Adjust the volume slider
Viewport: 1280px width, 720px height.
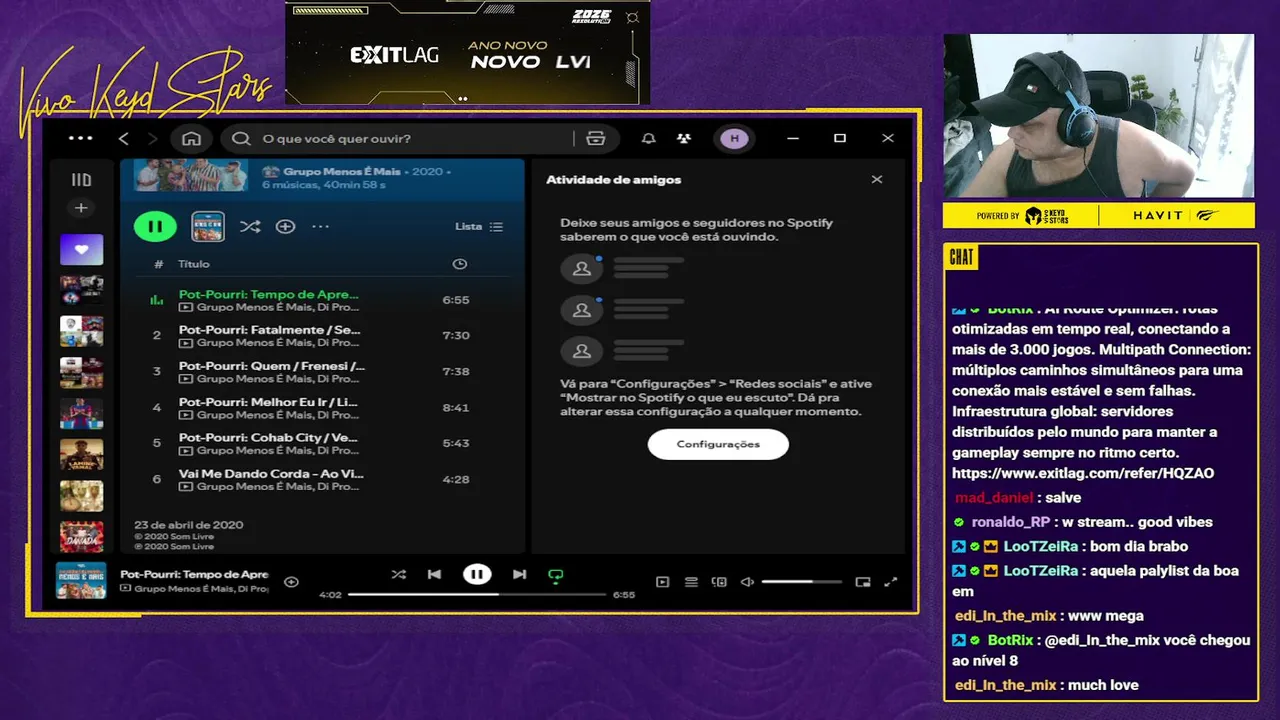801,582
